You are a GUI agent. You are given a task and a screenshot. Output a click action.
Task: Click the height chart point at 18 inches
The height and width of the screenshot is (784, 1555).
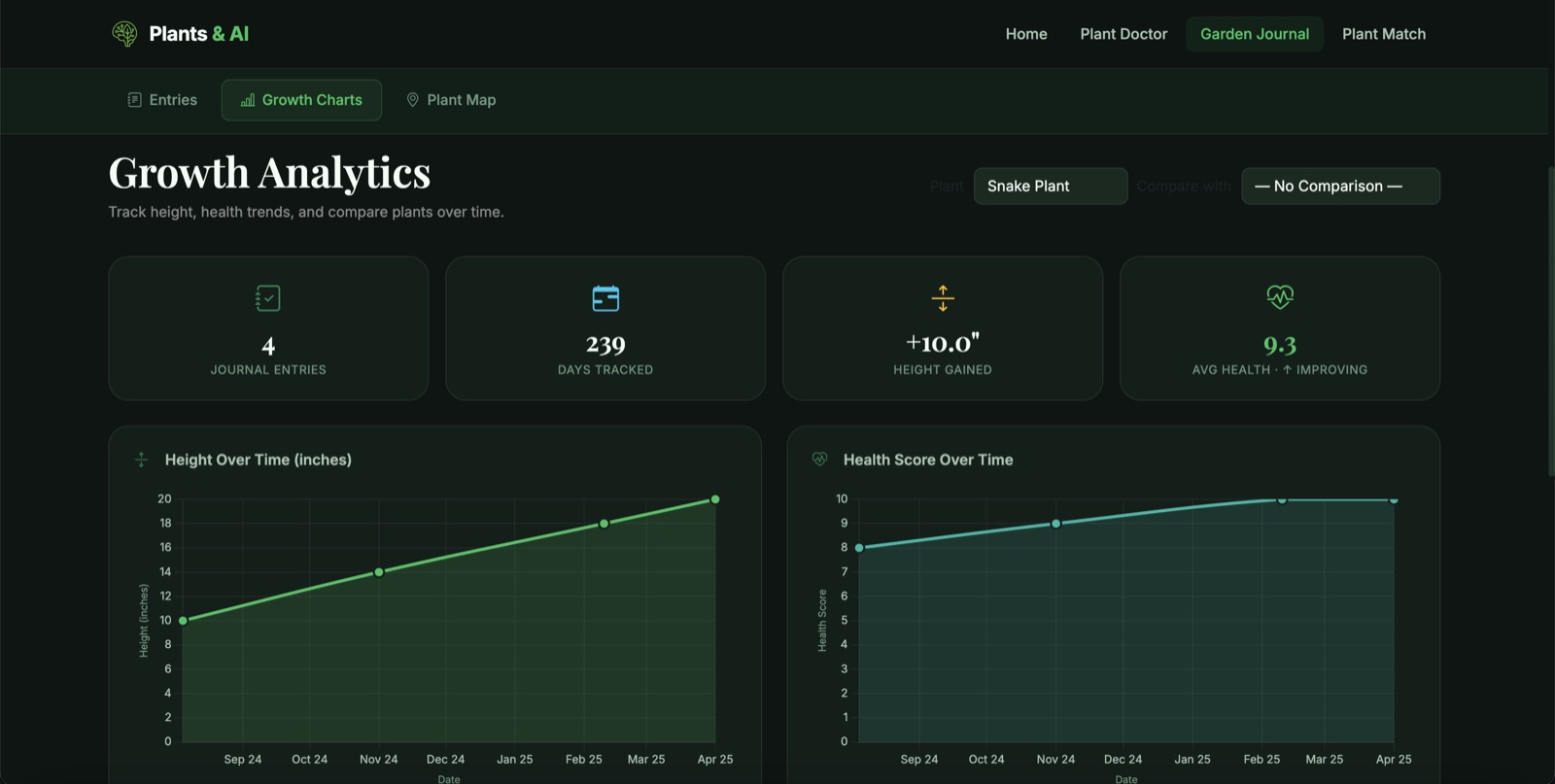604,524
